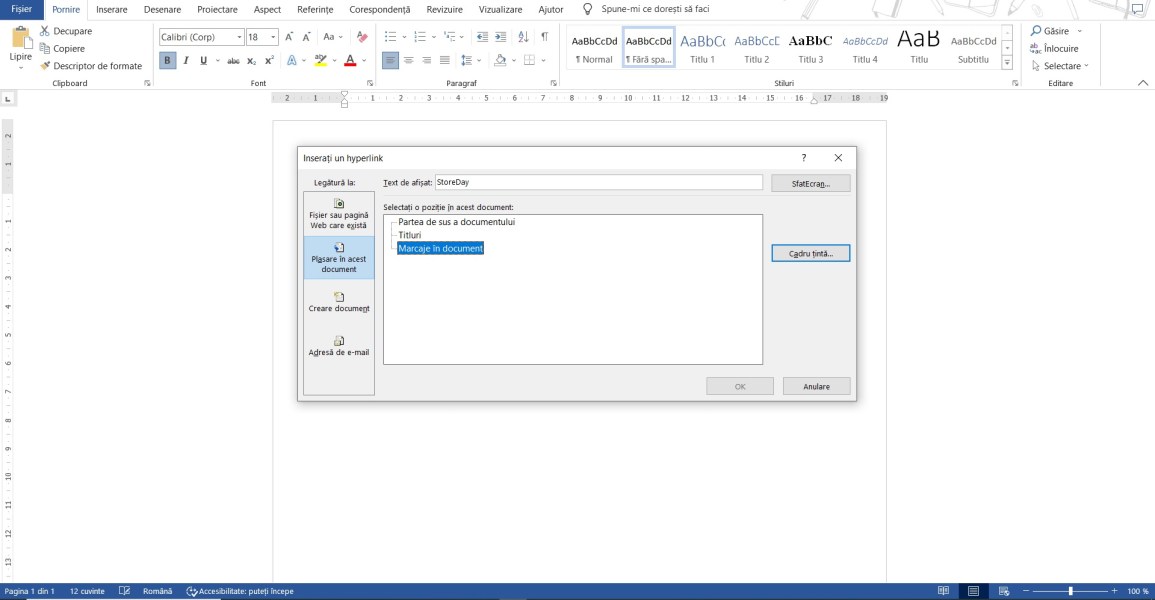This screenshot has height=600, width=1155.
Task: Open help question mark in hyperlink dialog
Action: [x=804, y=158]
